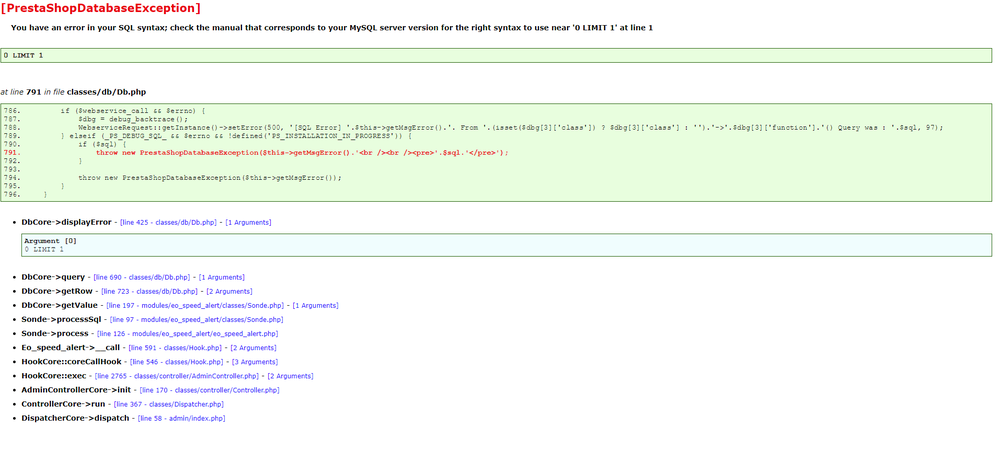Open line 170 Controller.php link
Screen dimensions: 1000x451
point(209,390)
